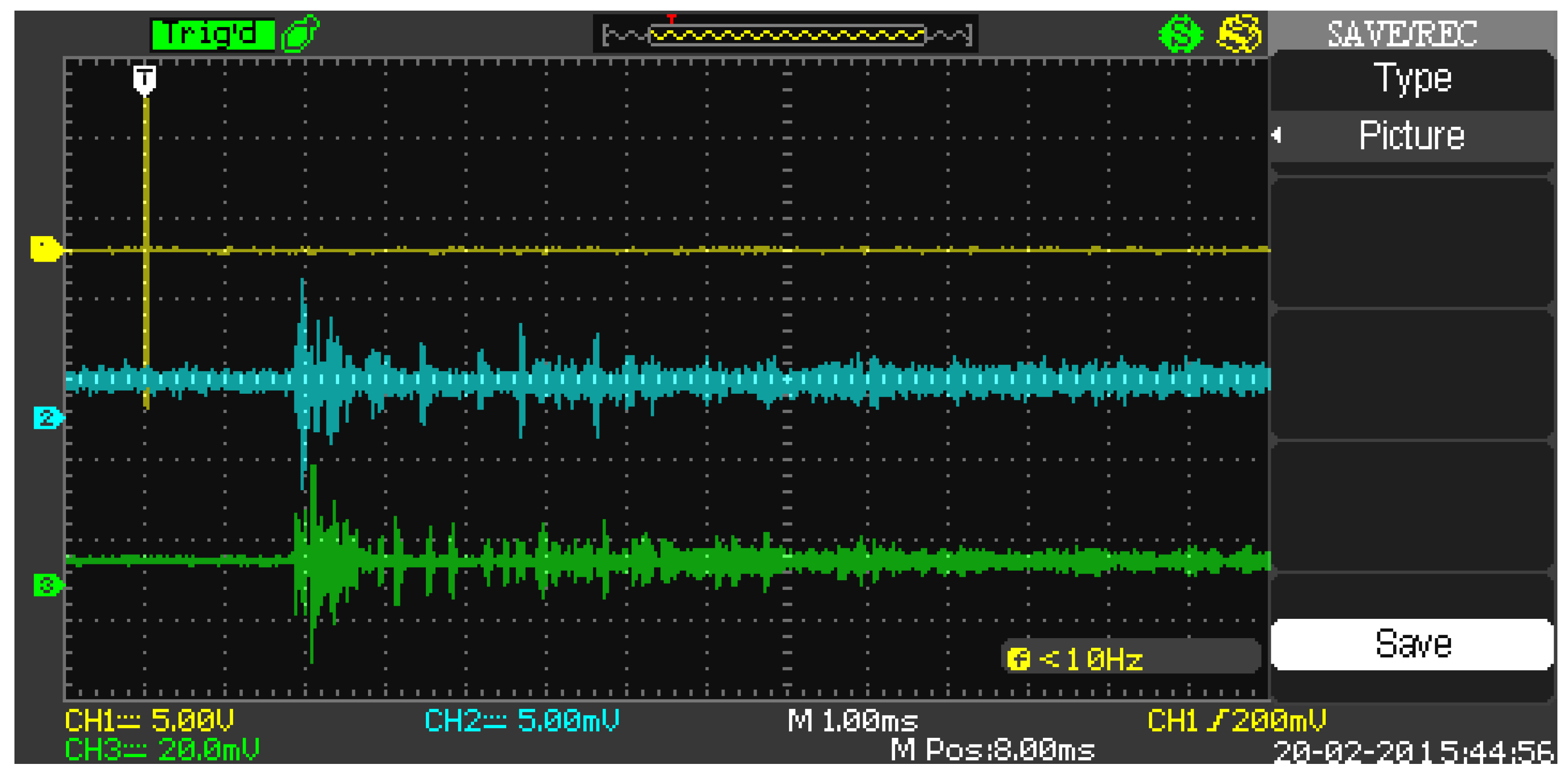Click the trigger position T marker

144,79
